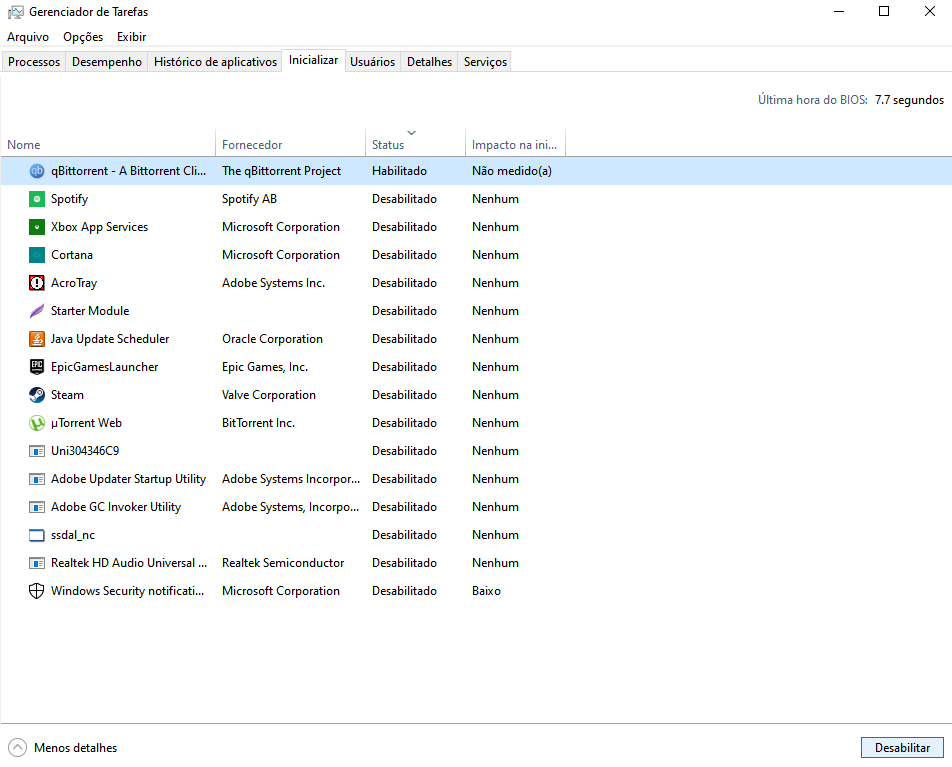952x767 pixels.
Task: Toggle sort via Status column chevron
Action: 411,132
